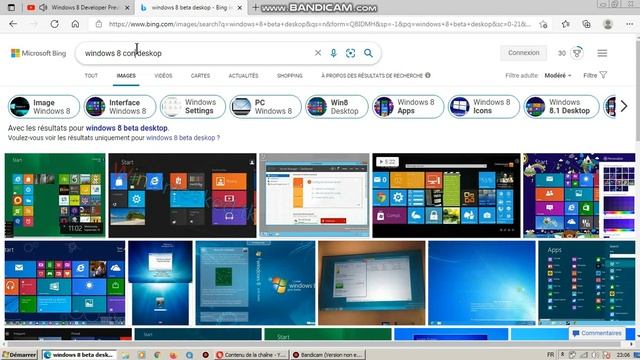640x360 pixels.
Task: Click the browser address bar URL
Action: tap(320, 24)
